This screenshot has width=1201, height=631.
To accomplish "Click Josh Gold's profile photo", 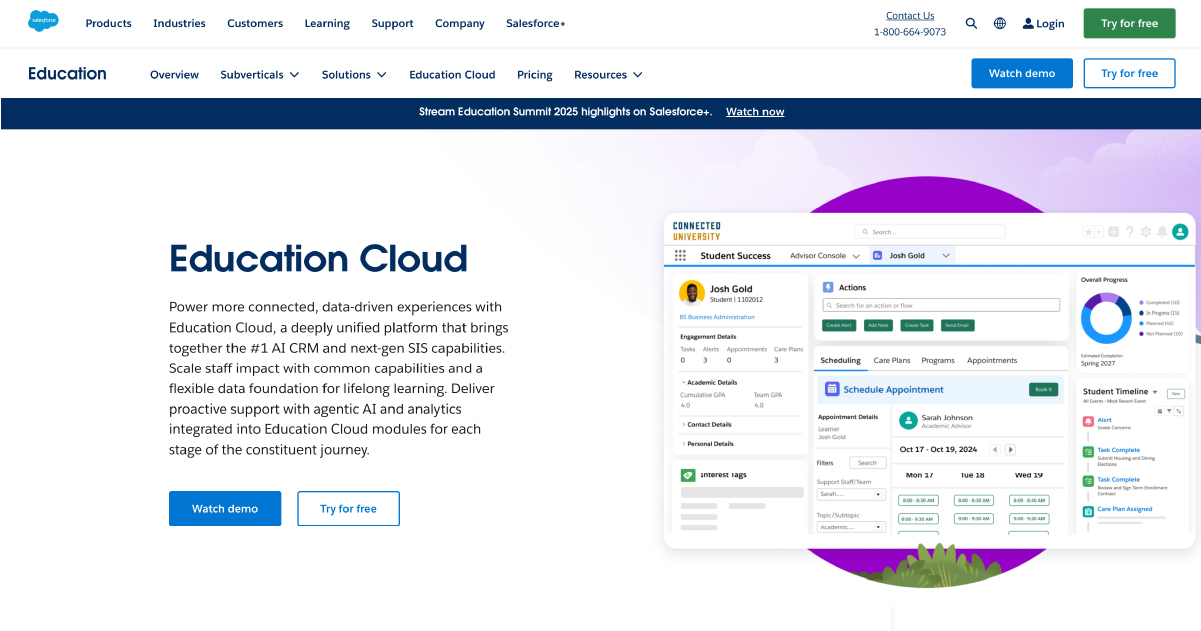I will [x=691, y=292].
